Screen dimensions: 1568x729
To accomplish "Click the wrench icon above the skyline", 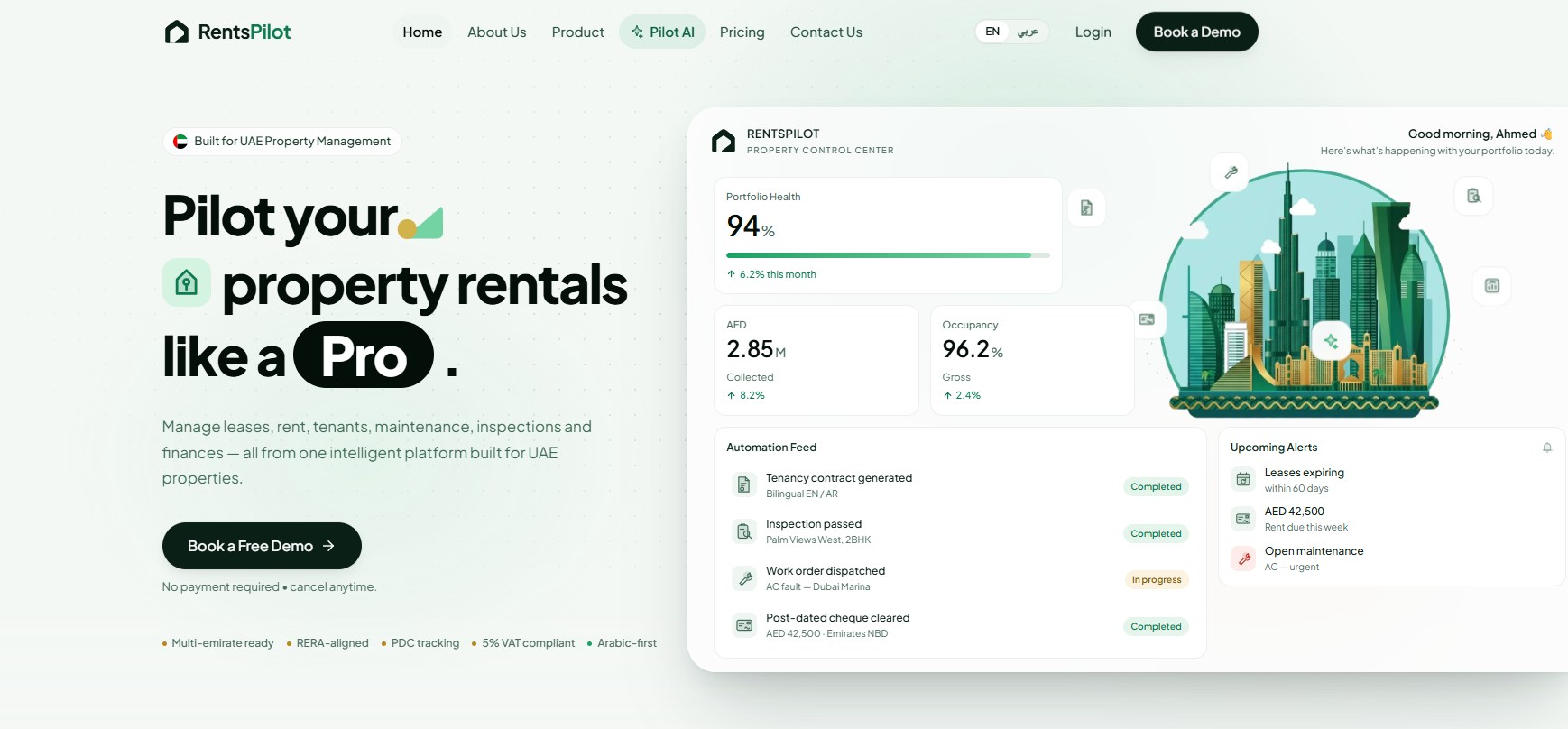I will pos(1231,172).
